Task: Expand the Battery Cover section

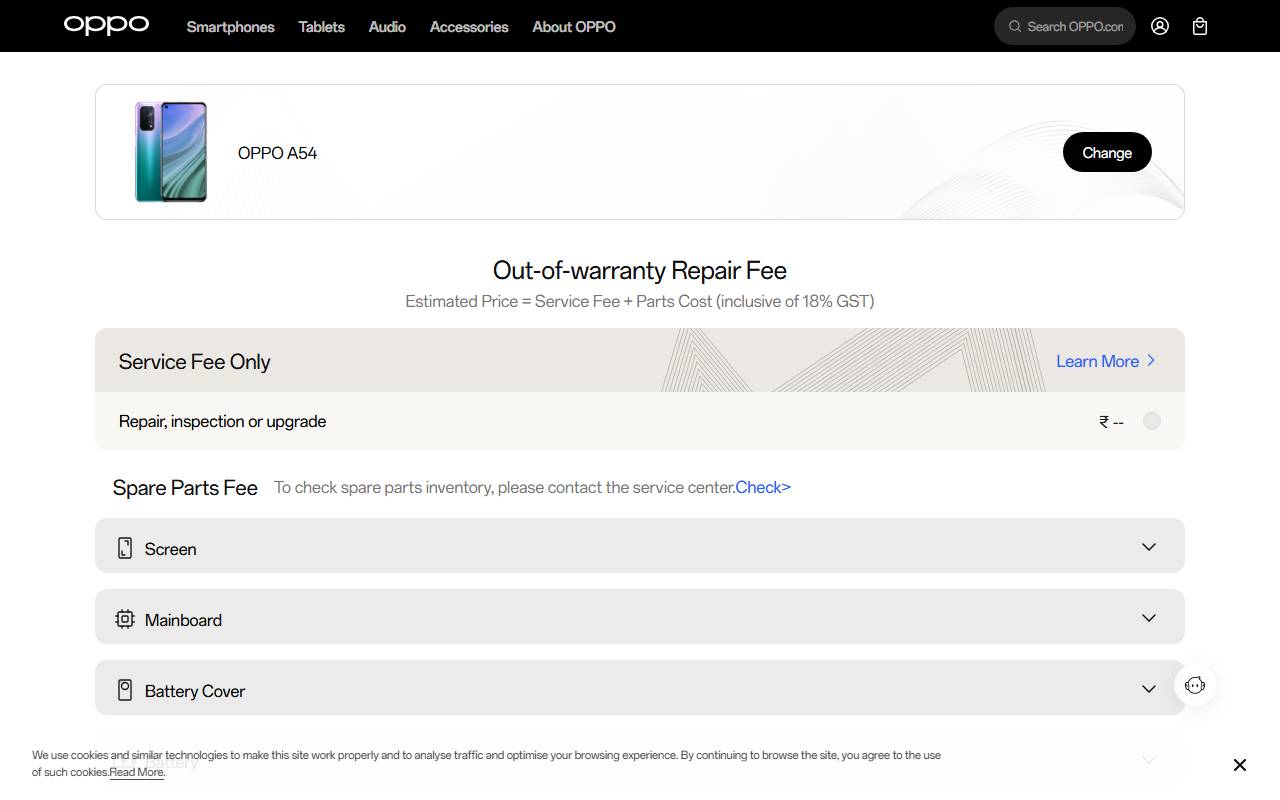Action: click(1149, 689)
